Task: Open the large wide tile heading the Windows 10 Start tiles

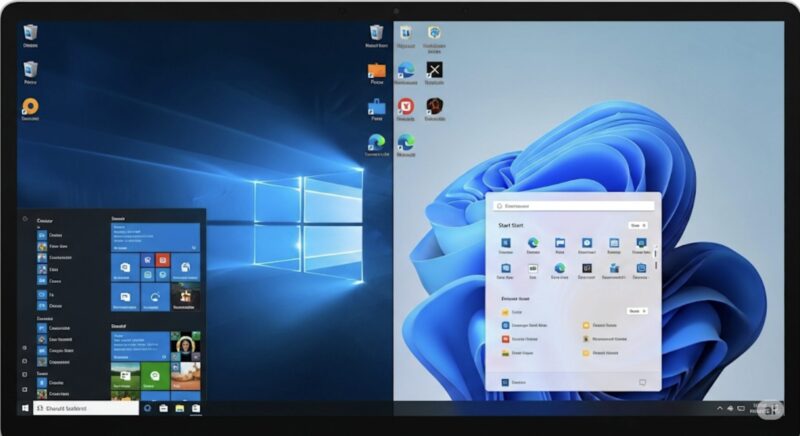Action: tap(155, 237)
